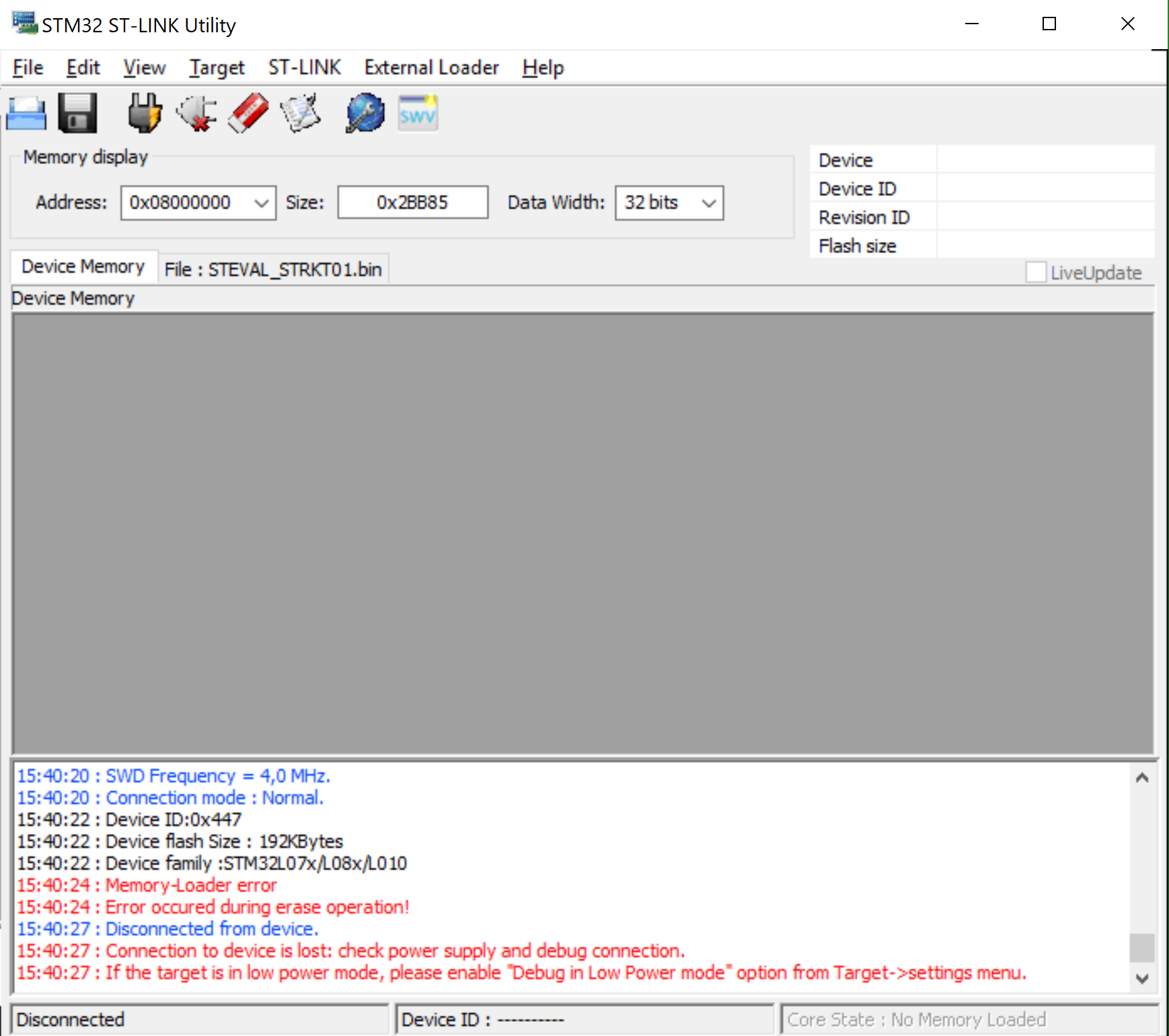This screenshot has height=1036, width=1169.
Task: Connect to target via plug icon
Action: [145, 113]
